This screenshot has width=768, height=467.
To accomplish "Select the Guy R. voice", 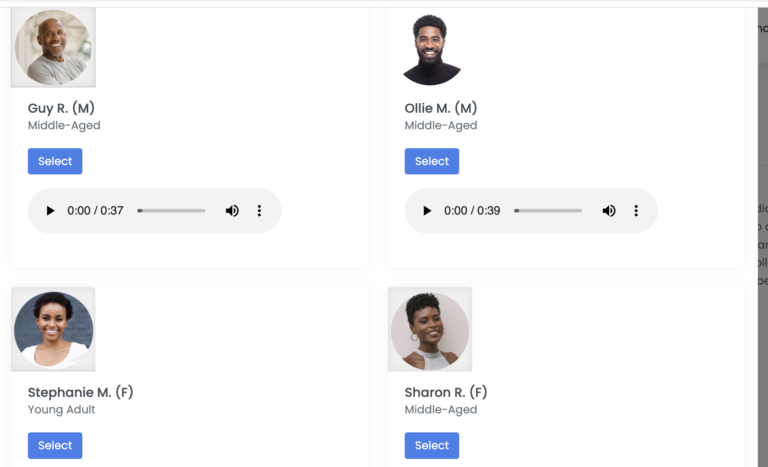I will pyautogui.click(x=55, y=161).
